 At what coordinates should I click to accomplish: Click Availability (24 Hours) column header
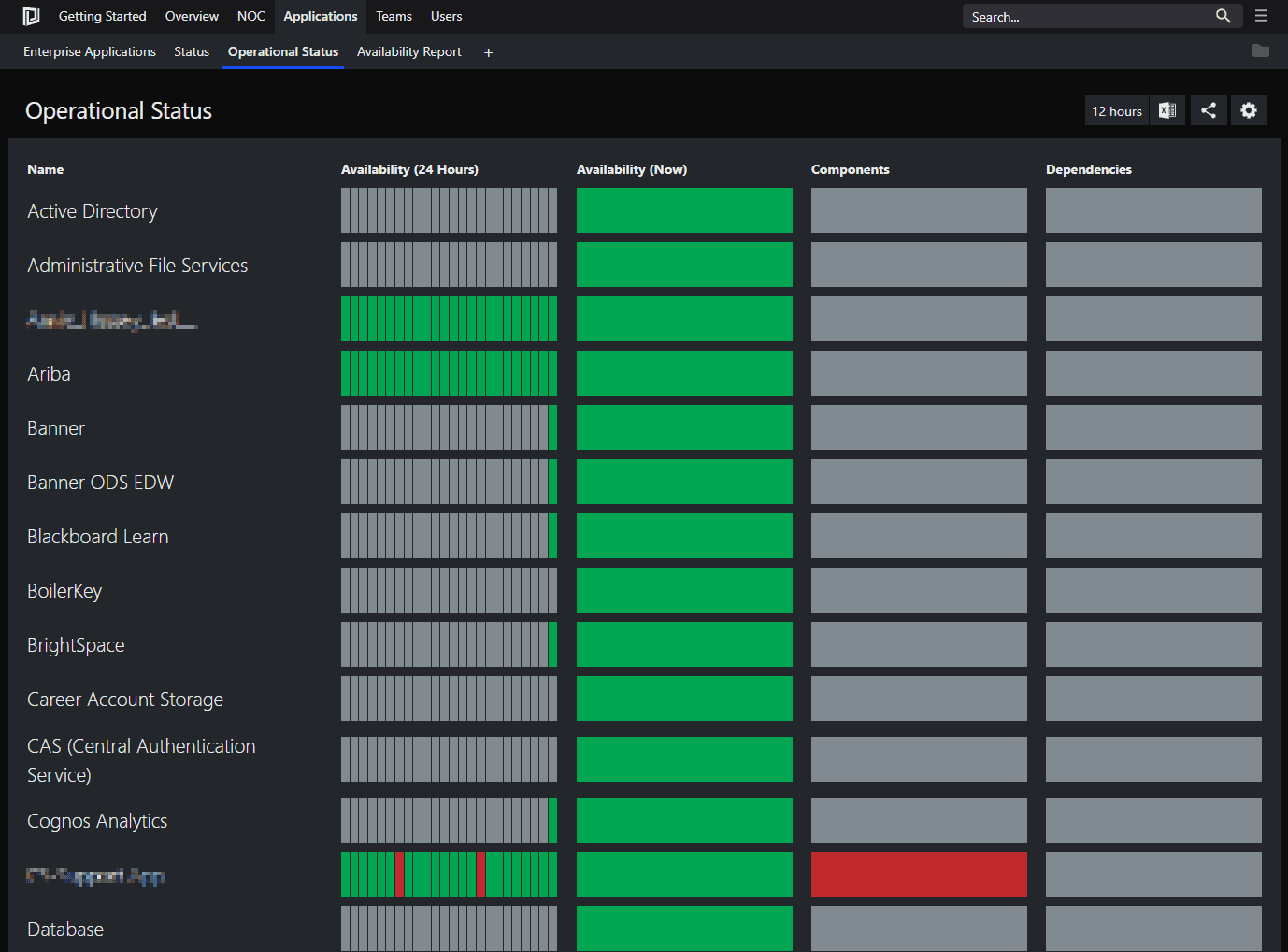(409, 169)
